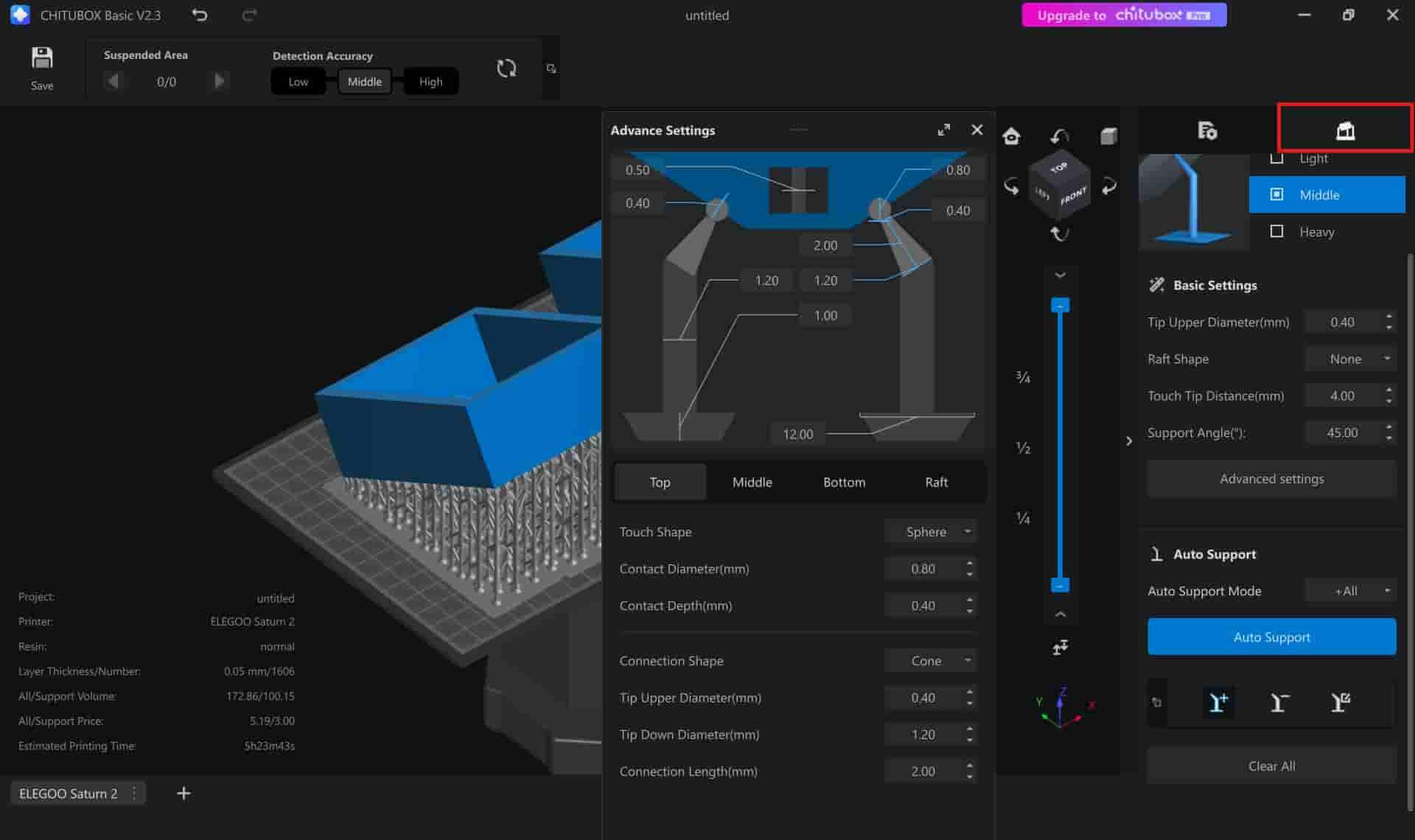Click the Clear All button
The width and height of the screenshot is (1415, 840).
[x=1271, y=766]
